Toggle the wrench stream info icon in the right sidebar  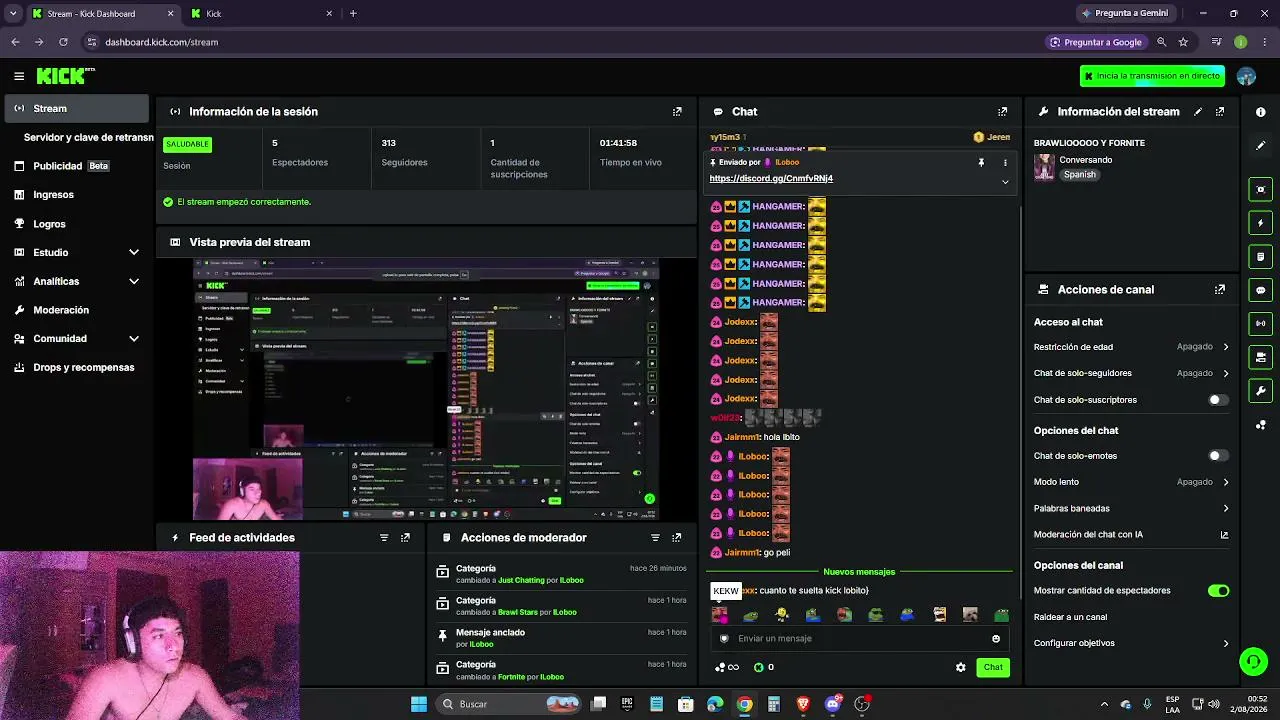coord(1260,391)
